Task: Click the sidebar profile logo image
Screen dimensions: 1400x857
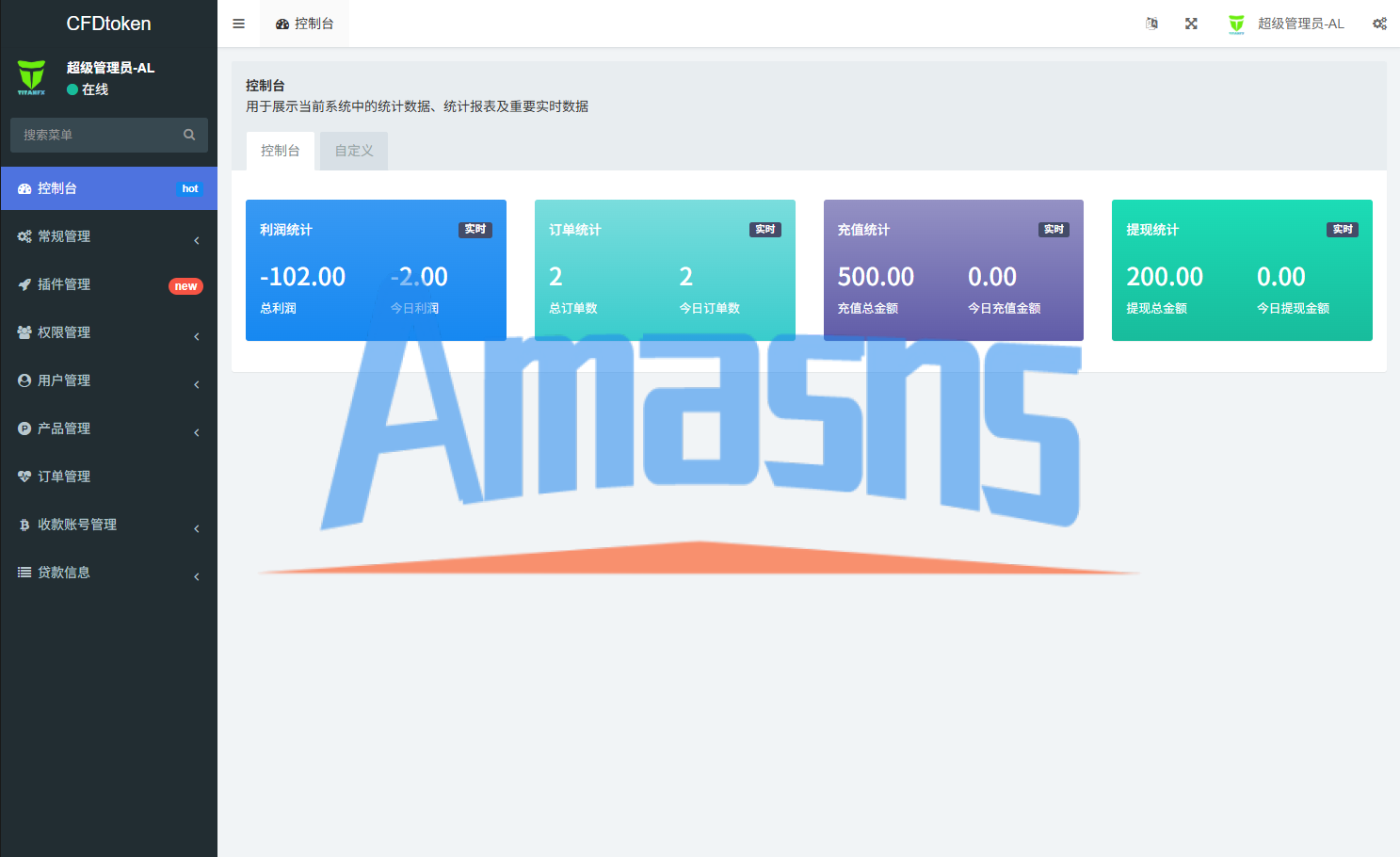Action: coord(31,78)
